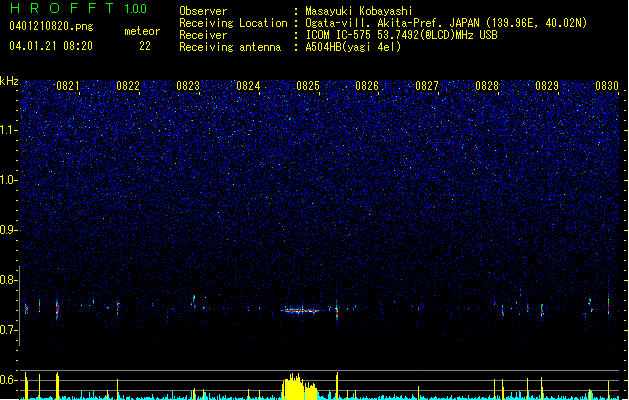This screenshot has height=400, width=629.
Task: Click the 0826 time marker
Action: (x=367, y=86)
